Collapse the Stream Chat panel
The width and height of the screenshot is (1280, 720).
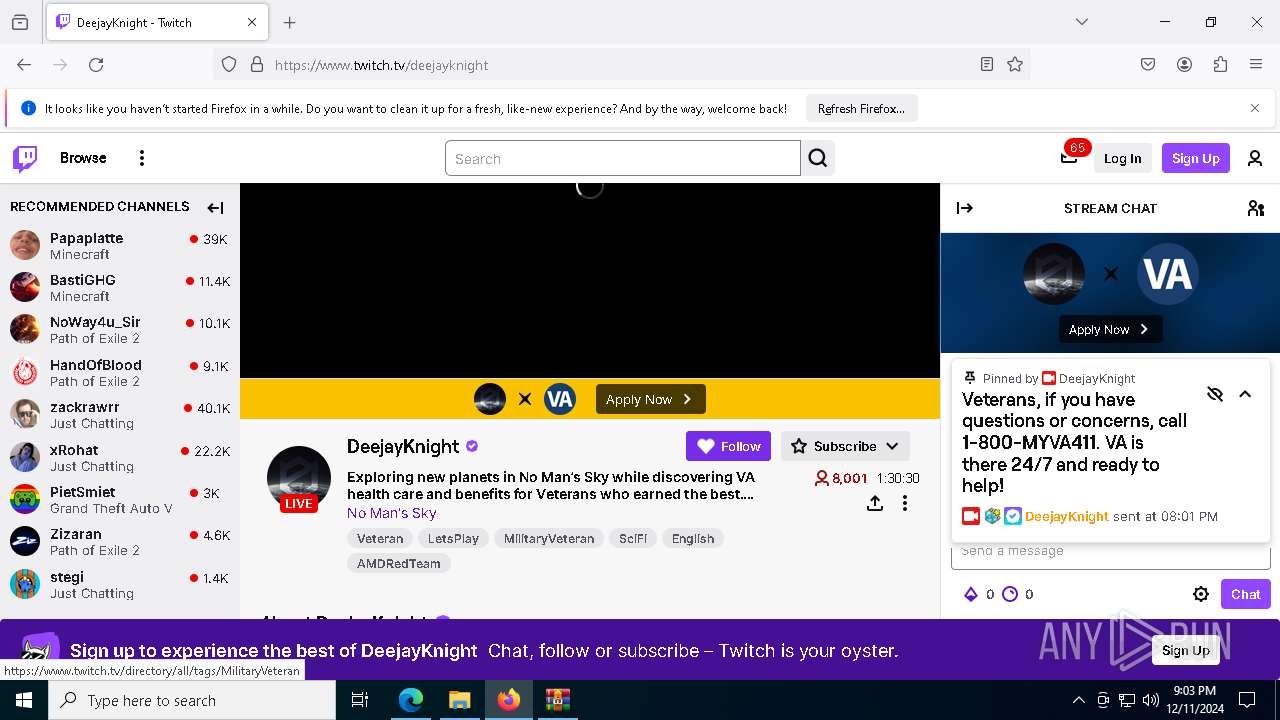[x=965, y=208]
